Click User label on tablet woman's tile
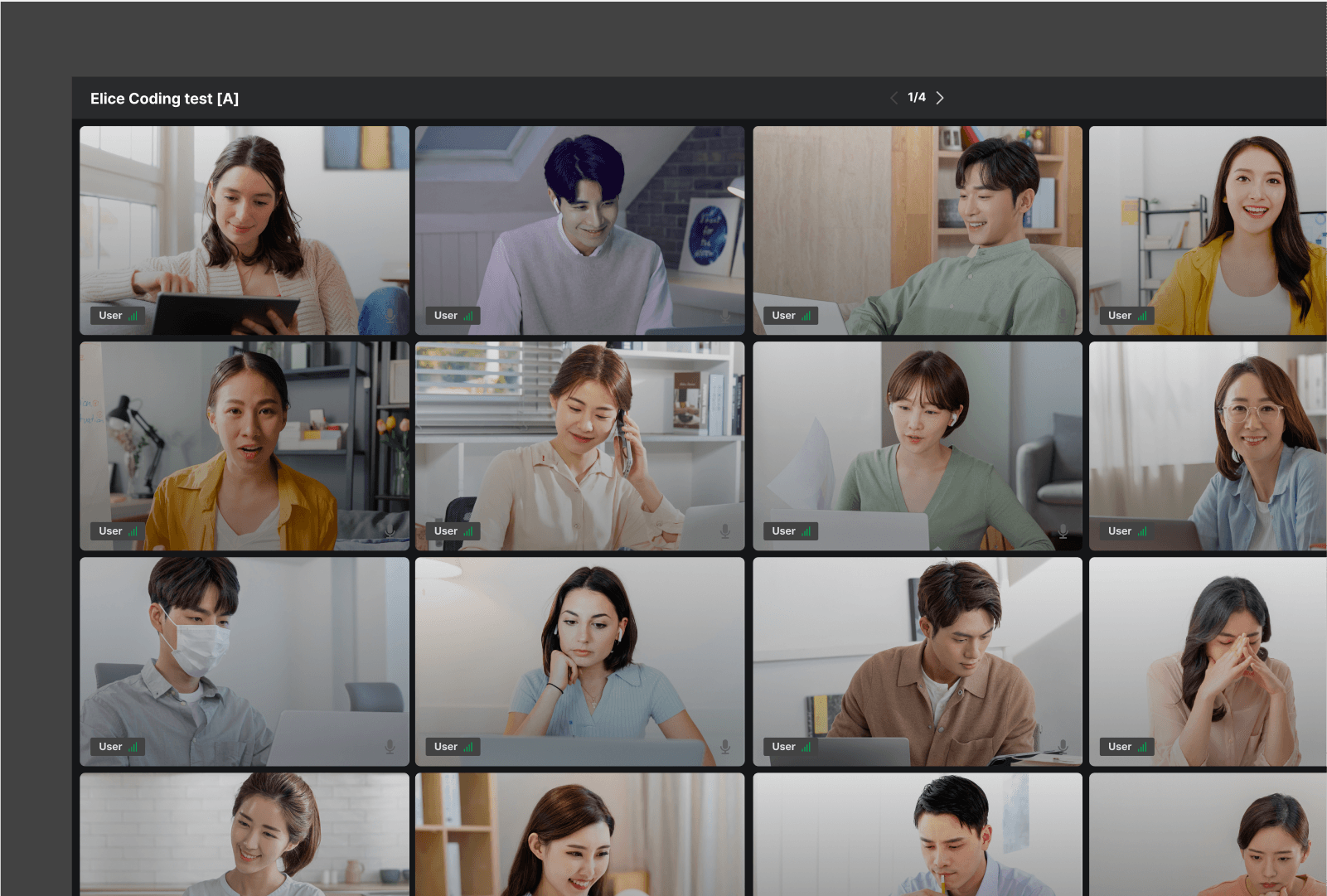1327x896 pixels. (x=110, y=316)
